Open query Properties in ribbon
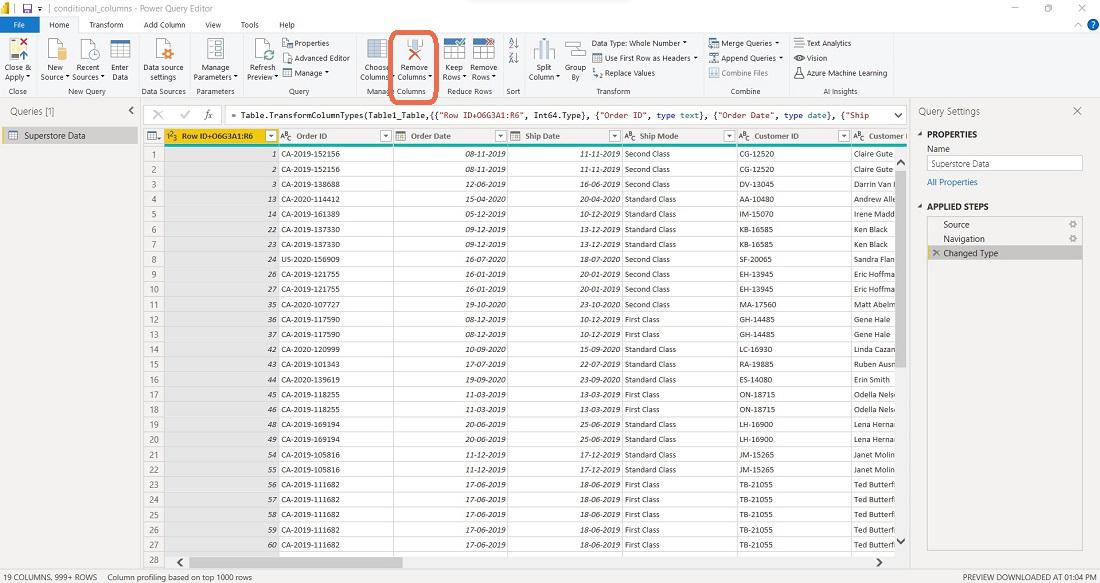The width and height of the screenshot is (1100, 583). click(306, 43)
